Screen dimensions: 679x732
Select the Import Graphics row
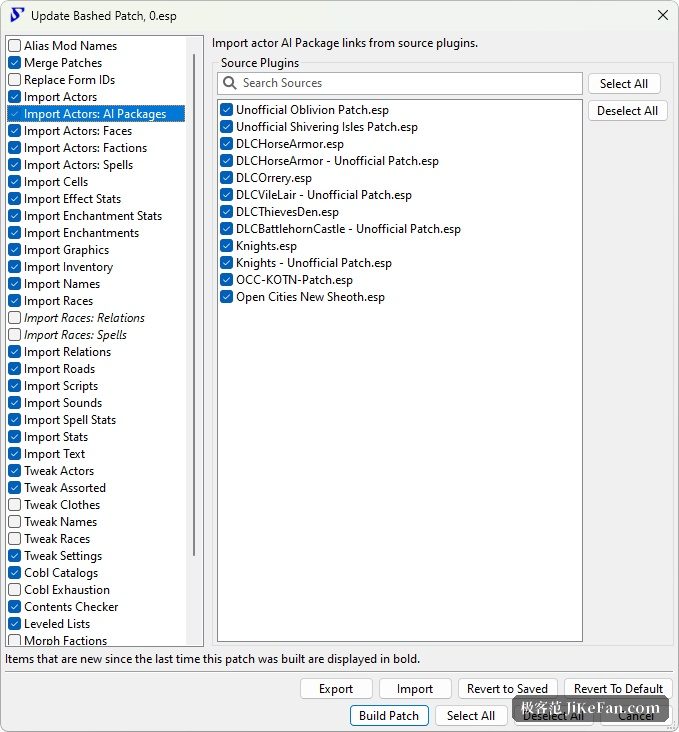point(96,250)
